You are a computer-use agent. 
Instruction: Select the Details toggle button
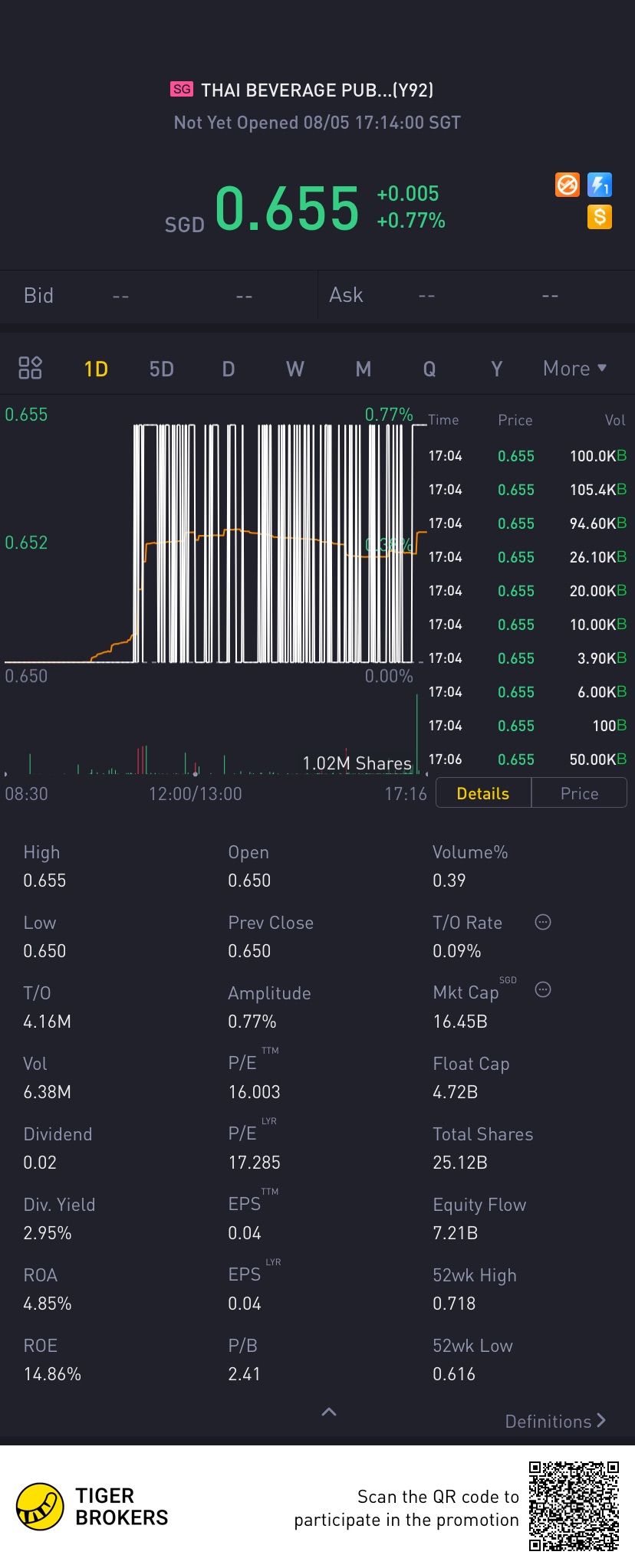click(483, 793)
